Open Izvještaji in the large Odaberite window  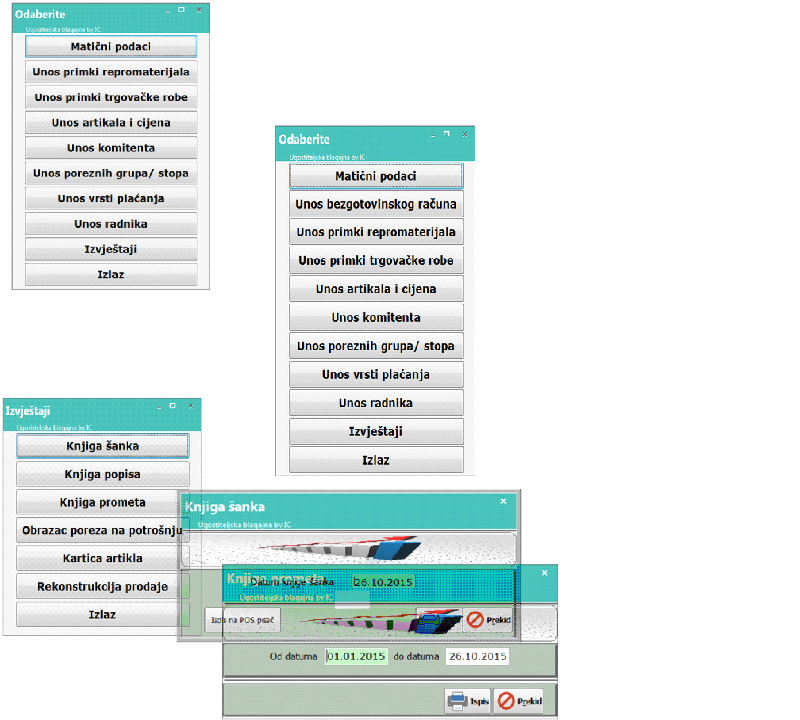(376, 432)
